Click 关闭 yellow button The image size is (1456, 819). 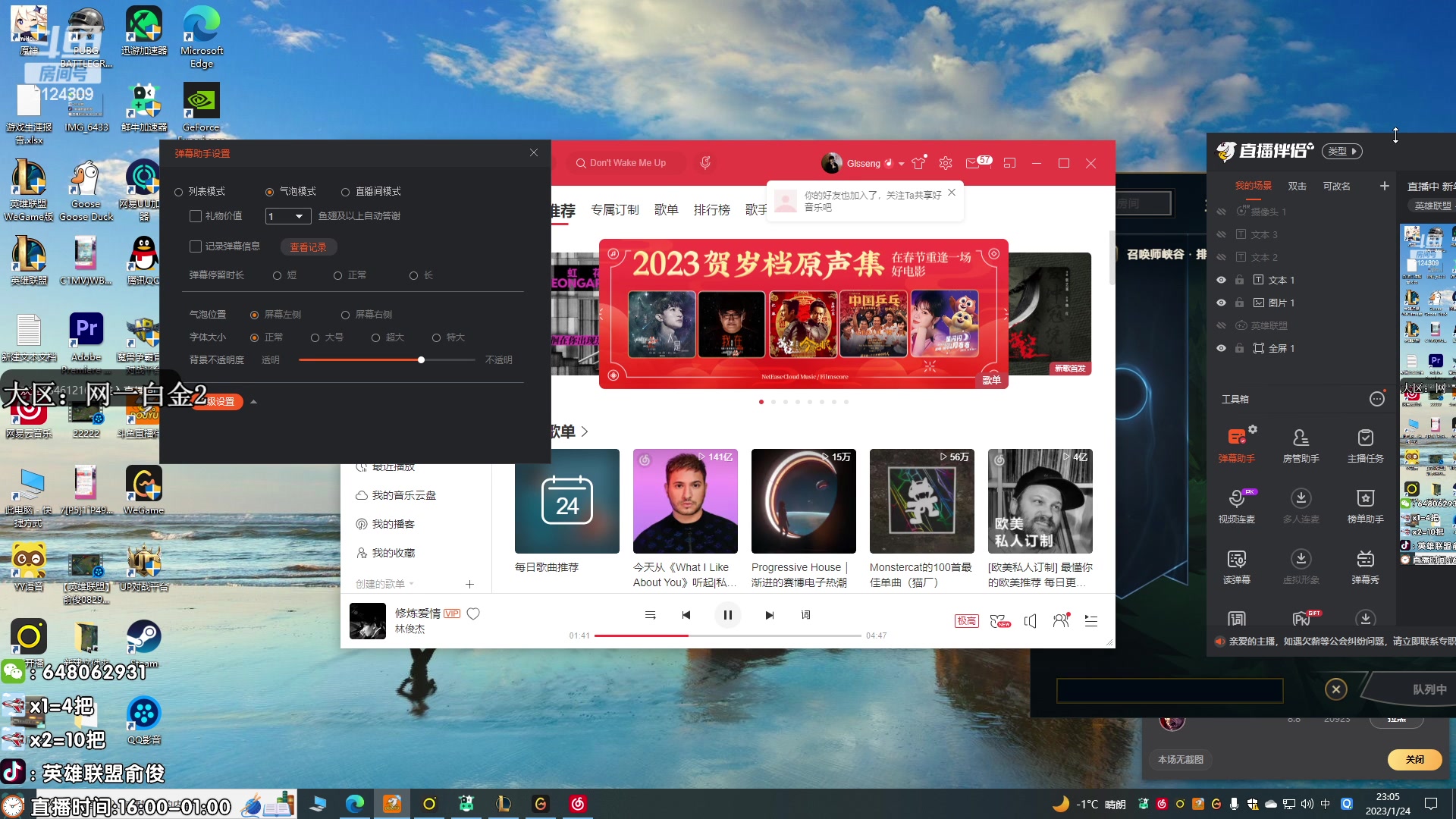click(x=1415, y=759)
